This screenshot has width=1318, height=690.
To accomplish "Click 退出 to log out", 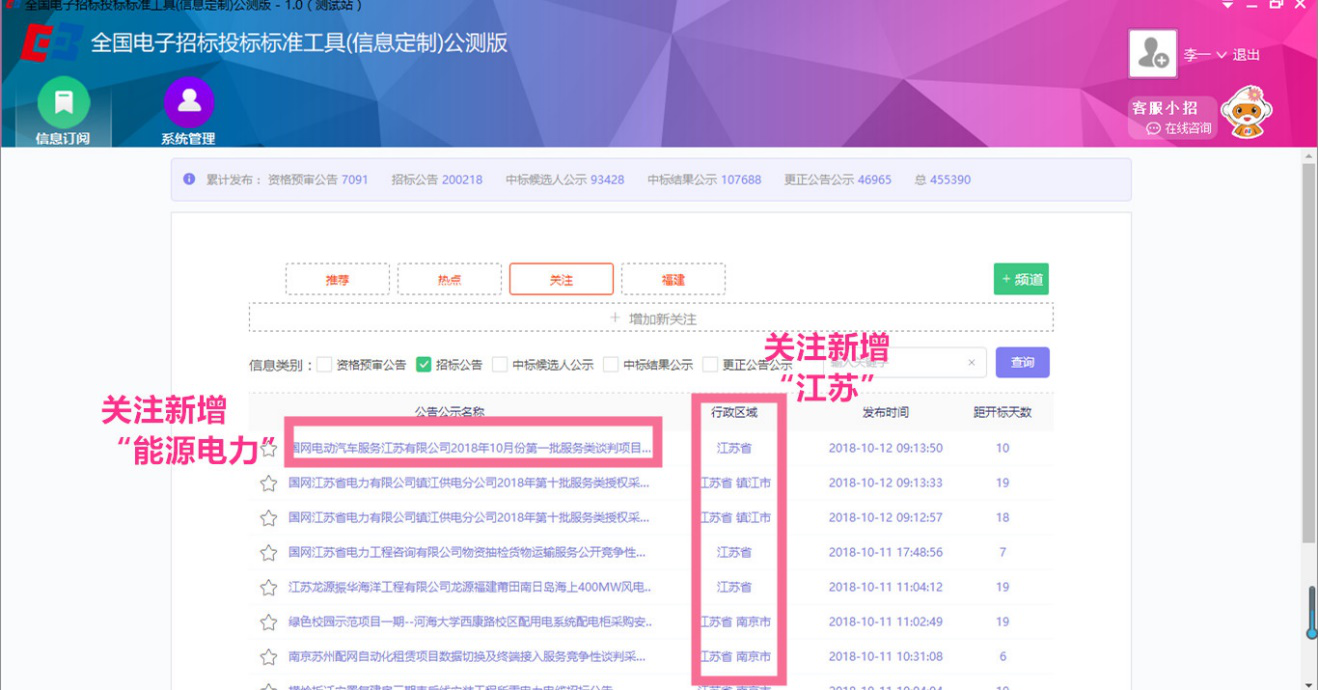I will pyautogui.click(x=1246, y=55).
